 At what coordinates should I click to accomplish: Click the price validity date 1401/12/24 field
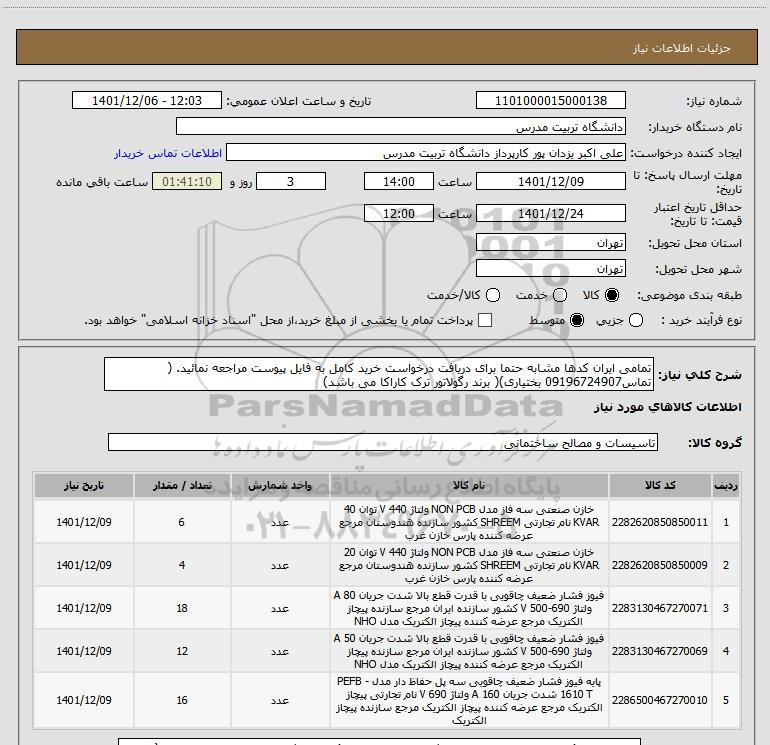[x=550, y=214]
